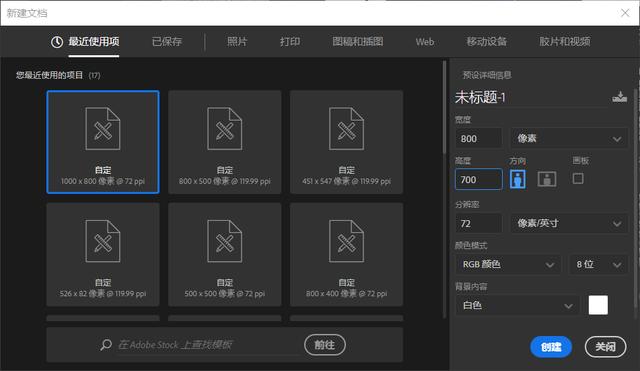Switch to the 图稿和插图 tab
The height and width of the screenshot is (371, 640).
pyautogui.click(x=358, y=42)
